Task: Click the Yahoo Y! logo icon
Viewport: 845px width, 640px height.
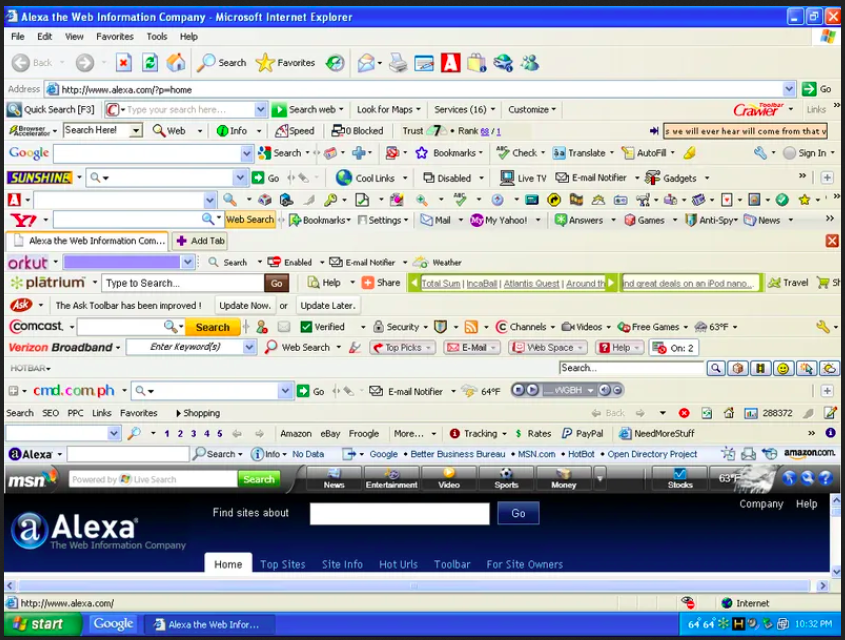Action: click(23, 220)
